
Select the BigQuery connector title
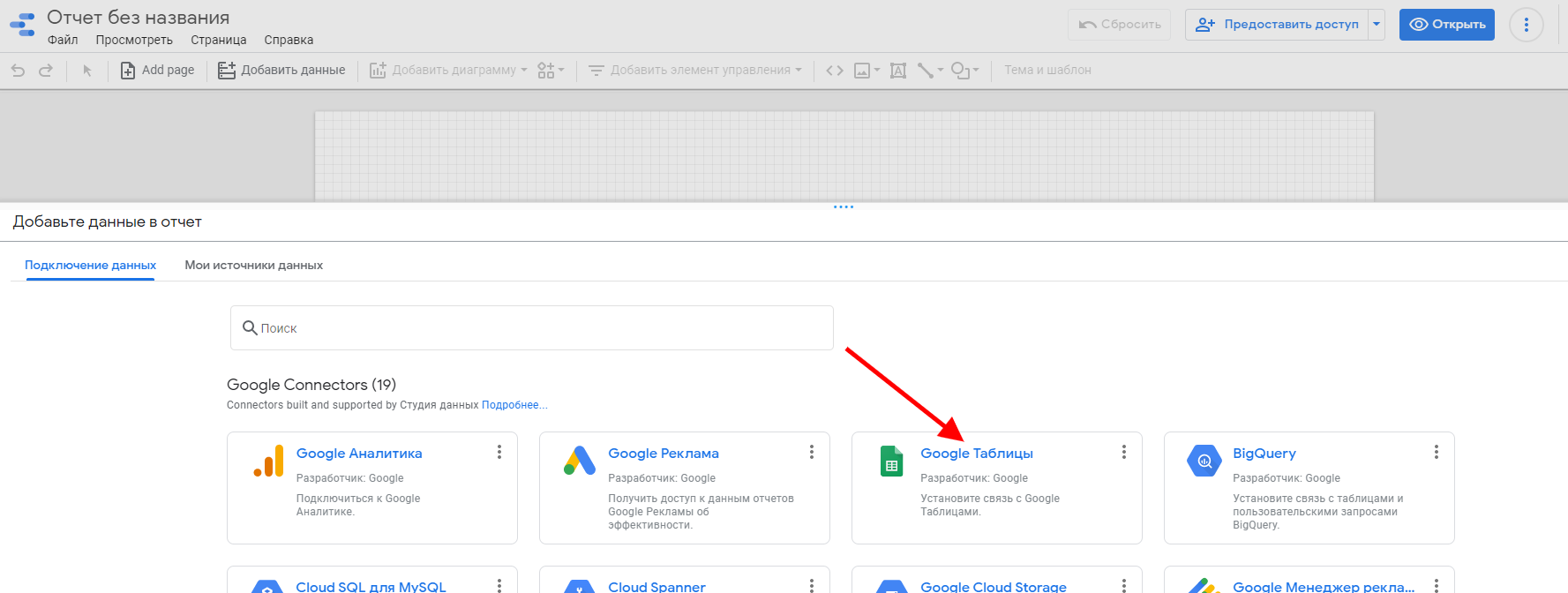click(1264, 453)
